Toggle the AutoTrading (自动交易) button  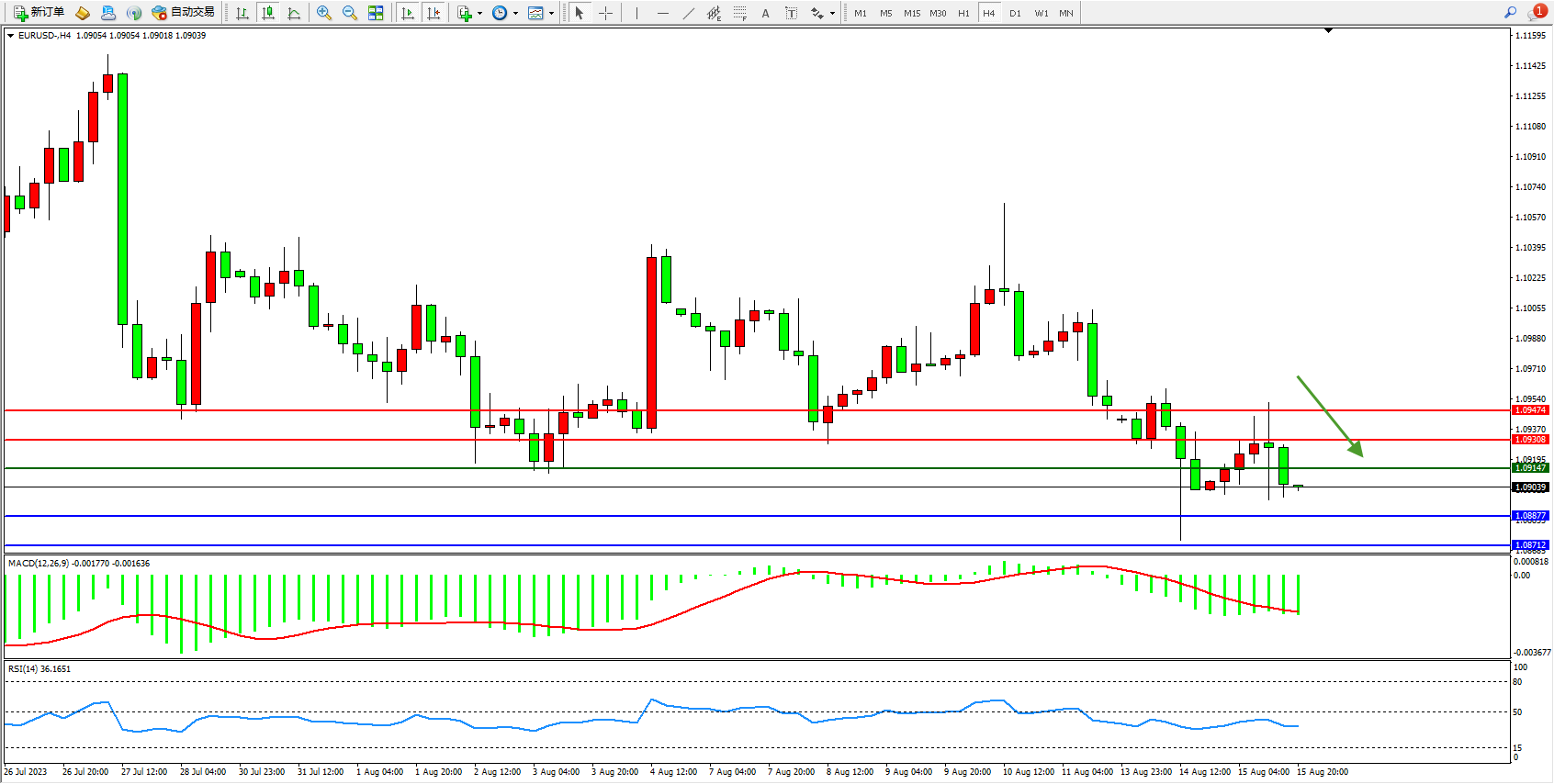click(x=184, y=13)
